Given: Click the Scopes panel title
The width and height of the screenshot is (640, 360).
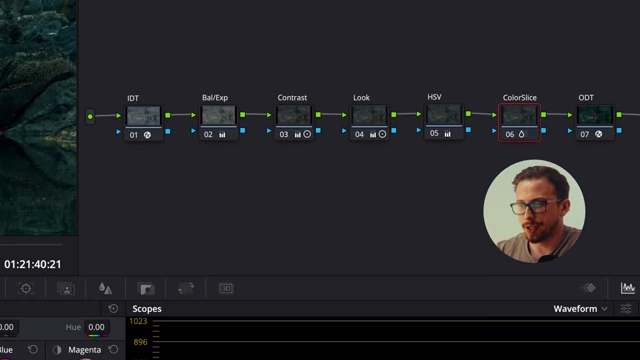Looking at the screenshot, I should pyautogui.click(x=147, y=309).
